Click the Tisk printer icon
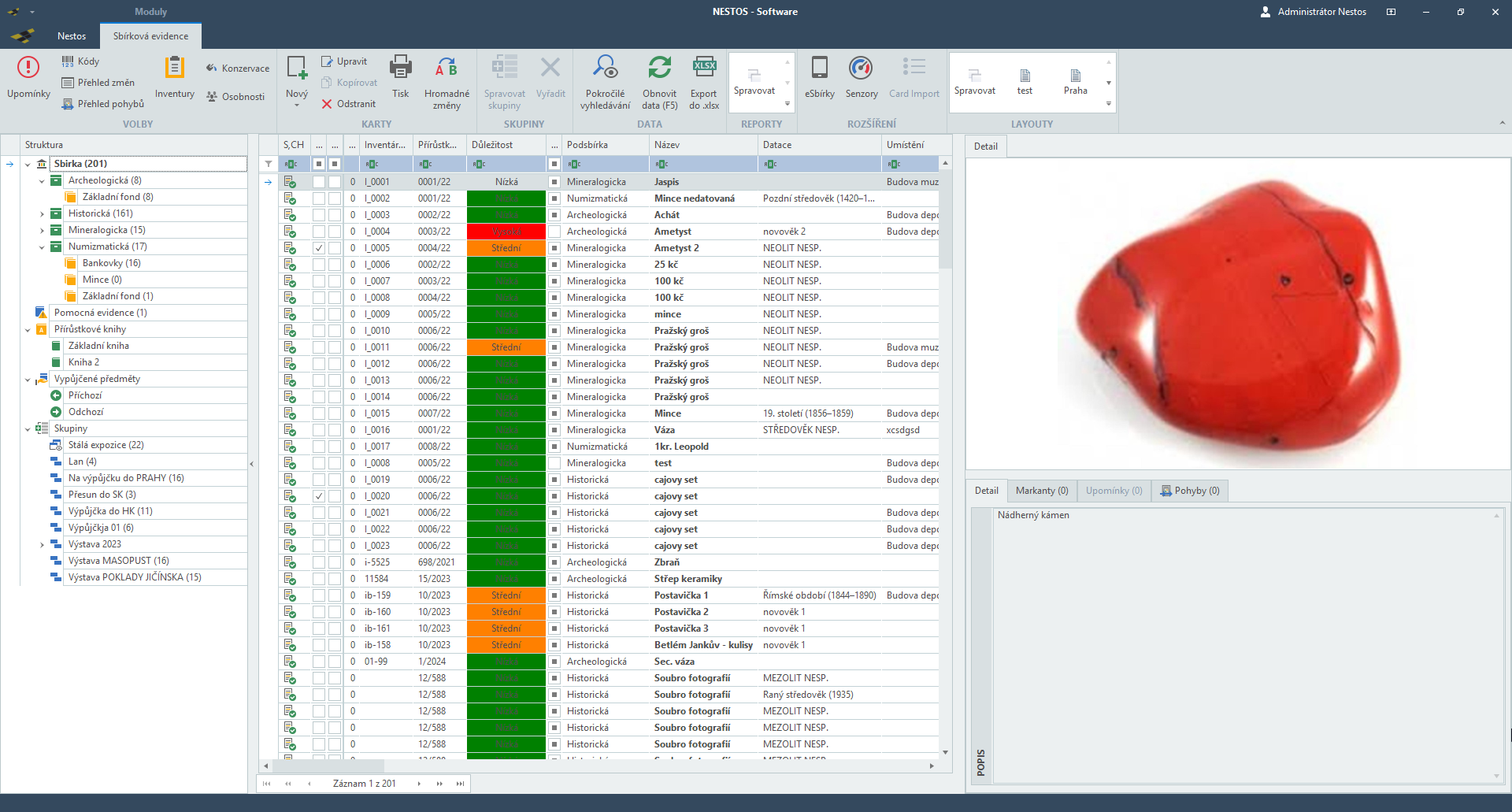 (401, 68)
